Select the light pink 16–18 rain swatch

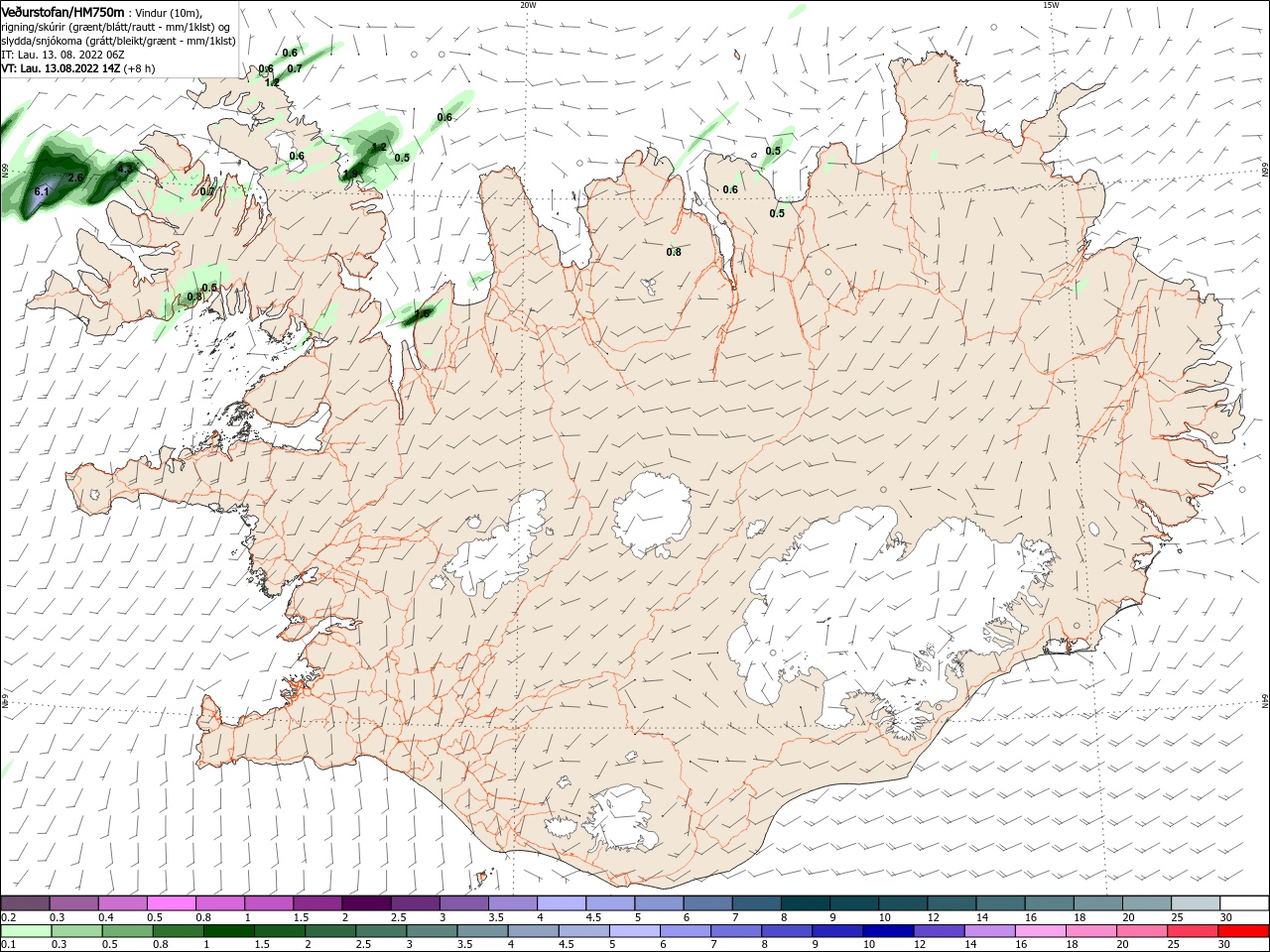click(x=1040, y=931)
